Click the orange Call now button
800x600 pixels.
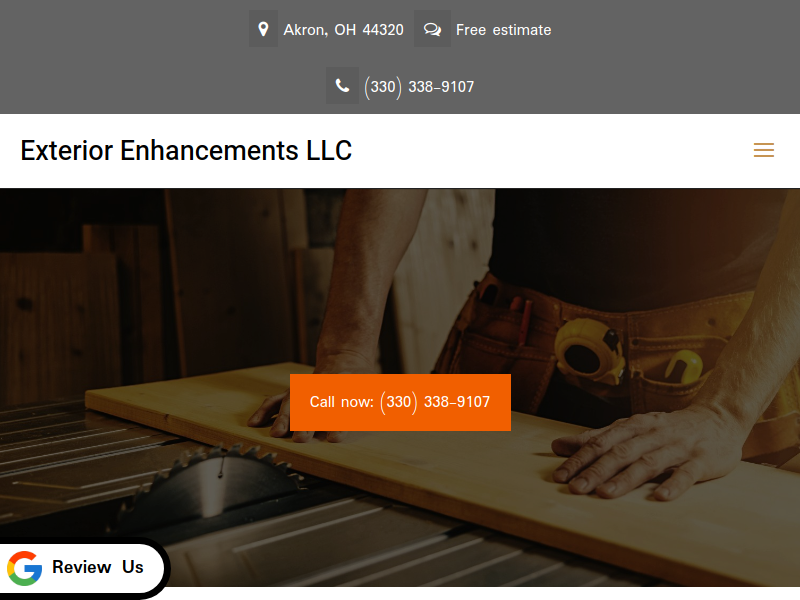400,402
